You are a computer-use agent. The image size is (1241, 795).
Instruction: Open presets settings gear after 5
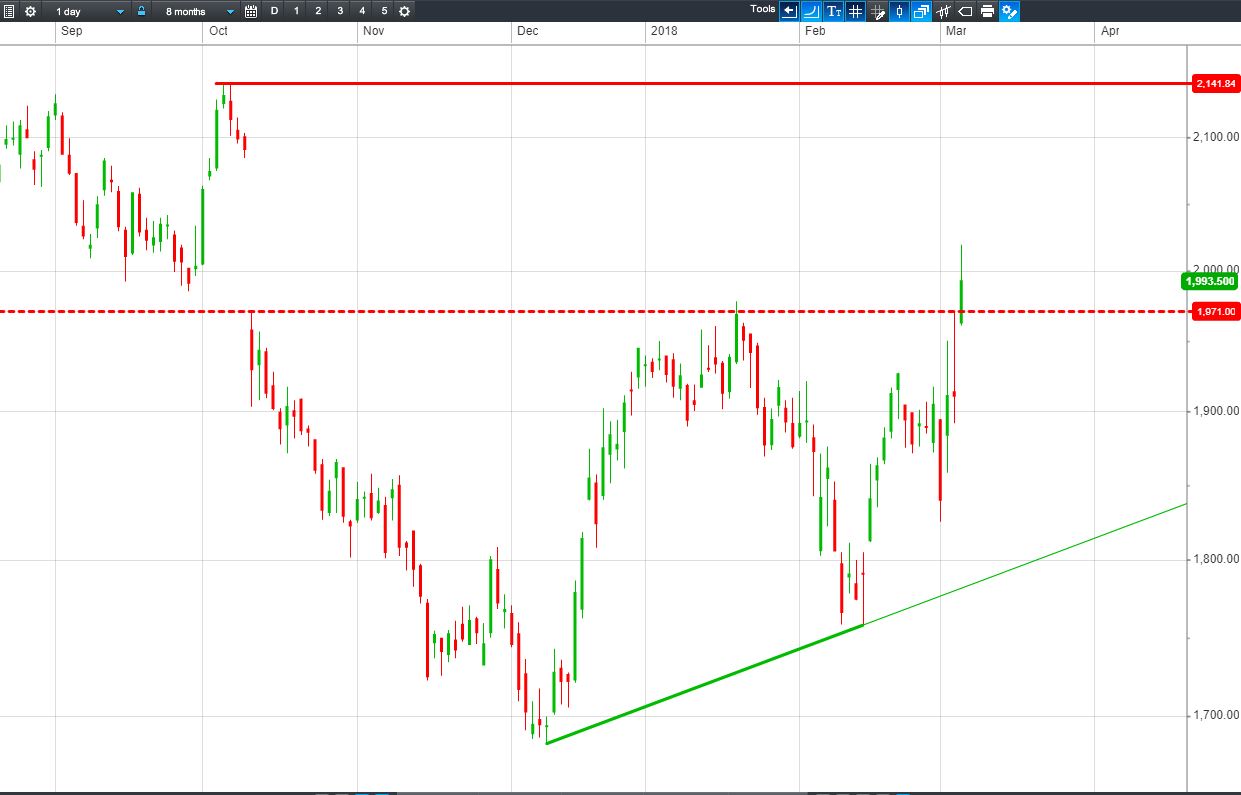[x=404, y=11]
